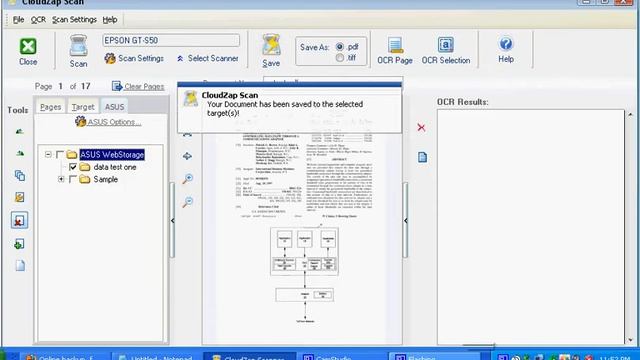640x360 pixels.
Task: Open Help from the blue question icon
Action: (506, 44)
